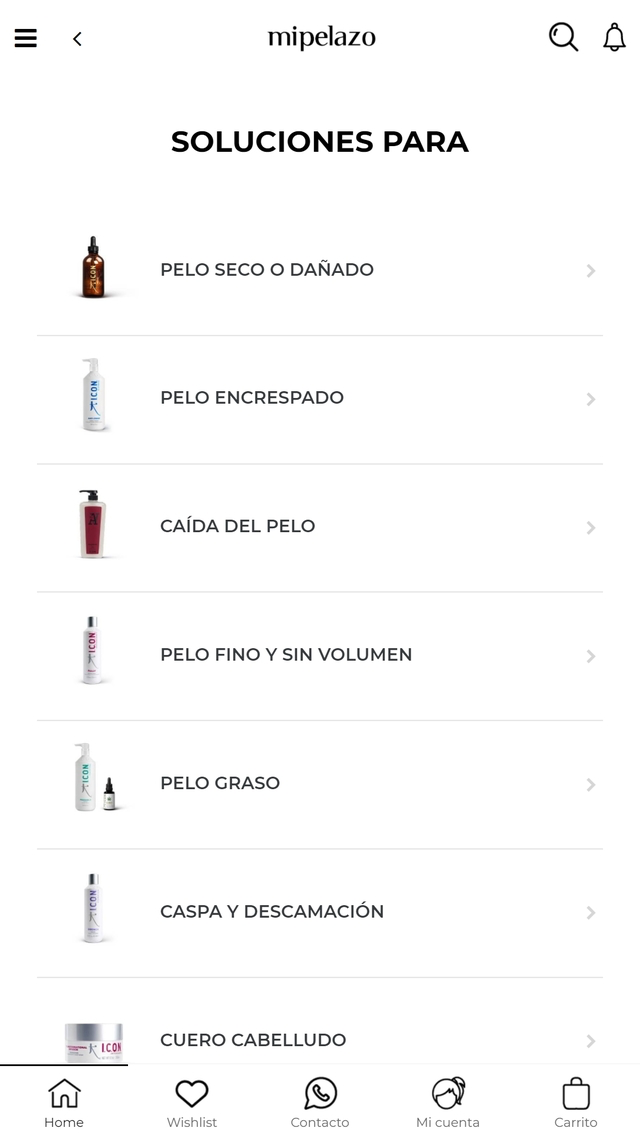The height and width of the screenshot is (1136, 640).
Task: Open the hamburger menu
Action: 25,38
